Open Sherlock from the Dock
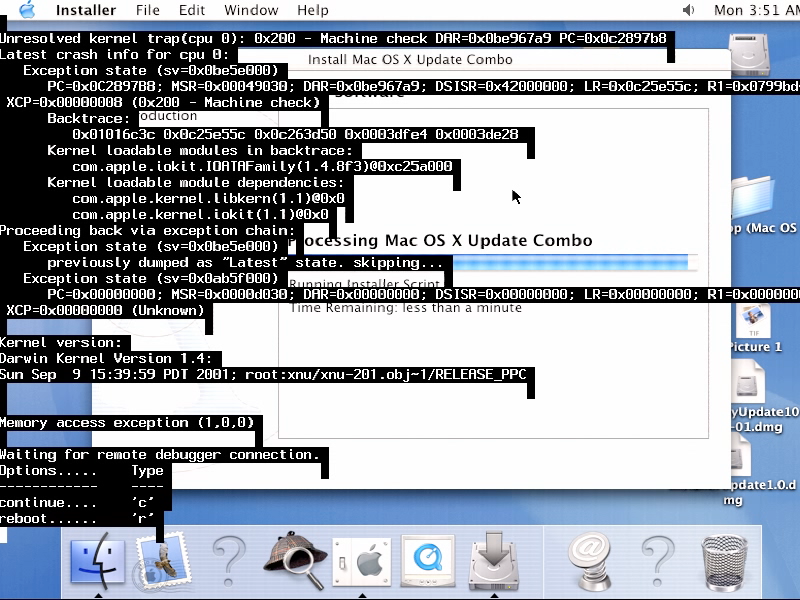 [x=295, y=560]
